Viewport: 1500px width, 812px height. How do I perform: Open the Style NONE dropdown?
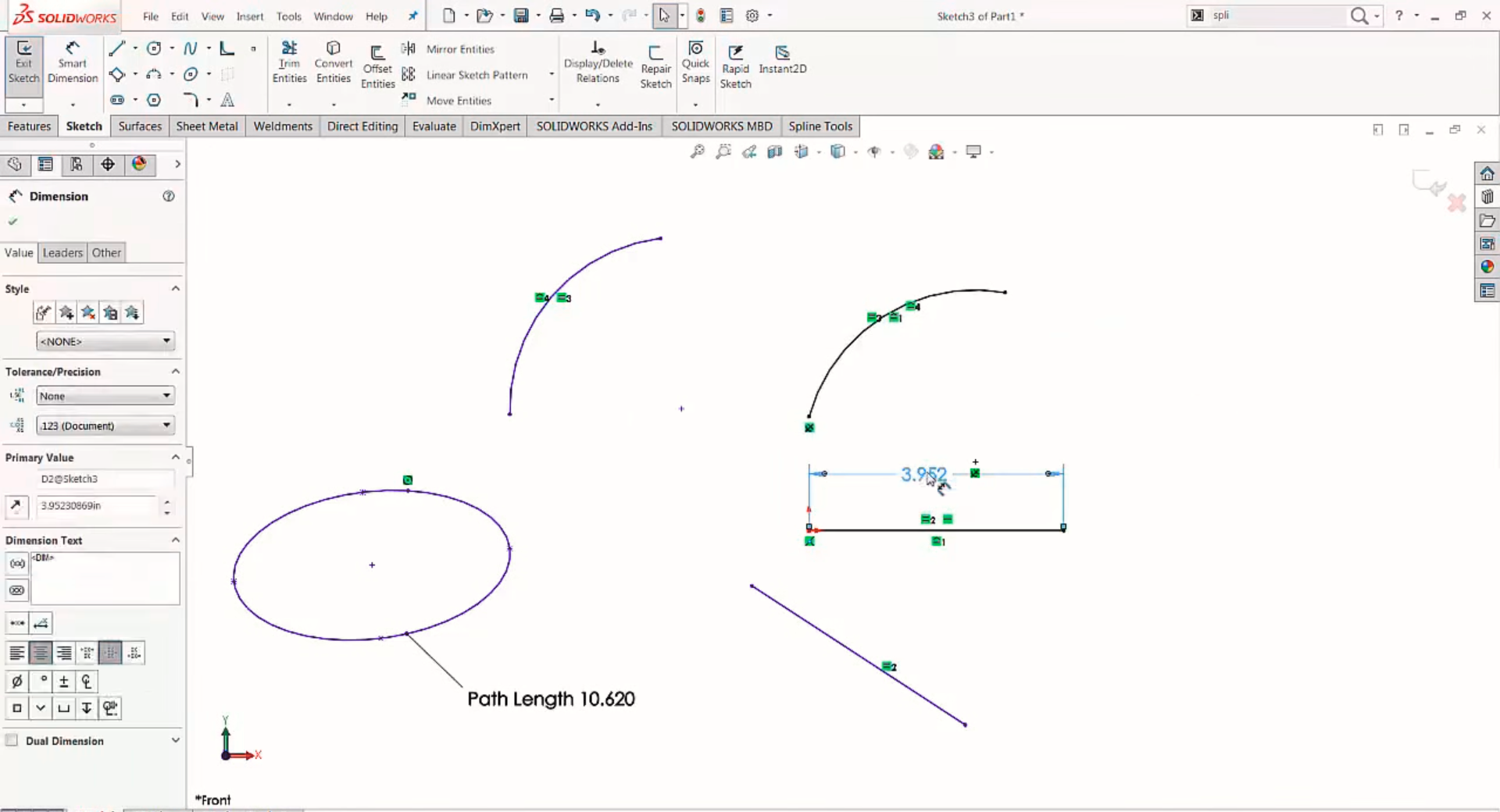tap(105, 340)
